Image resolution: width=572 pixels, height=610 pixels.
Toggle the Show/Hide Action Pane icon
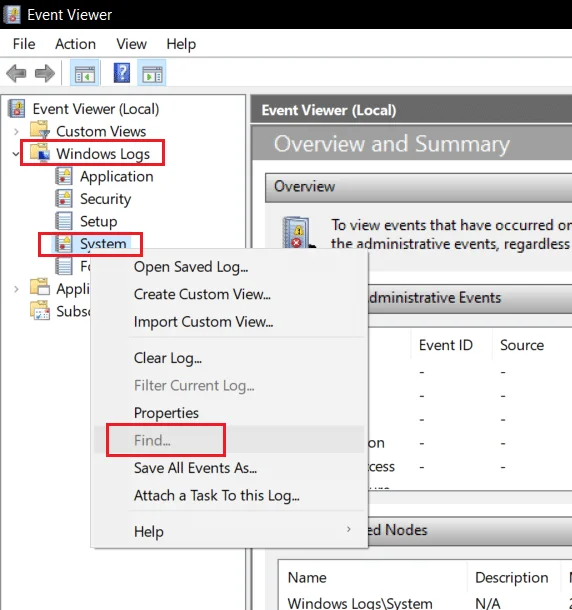coord(152,73)
